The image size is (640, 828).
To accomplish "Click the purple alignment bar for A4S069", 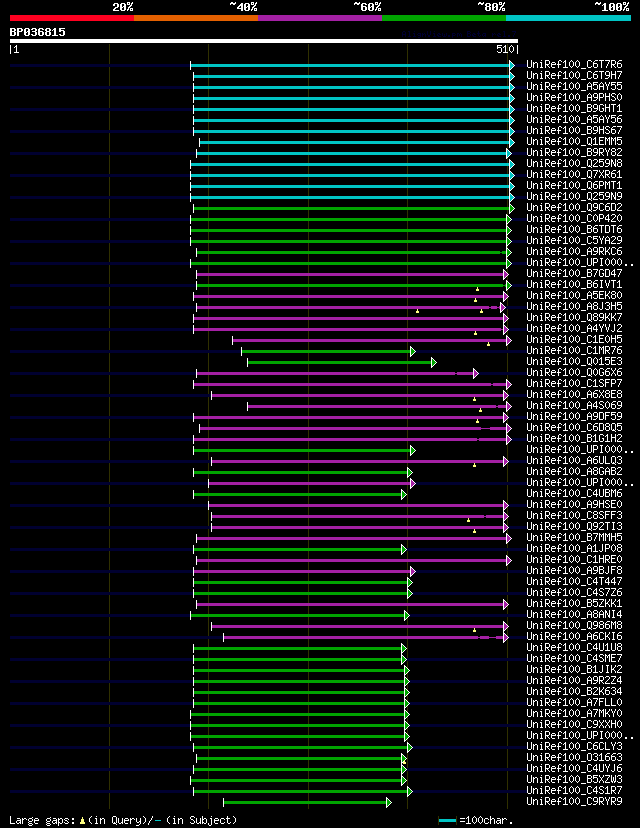I will [377, 407].
